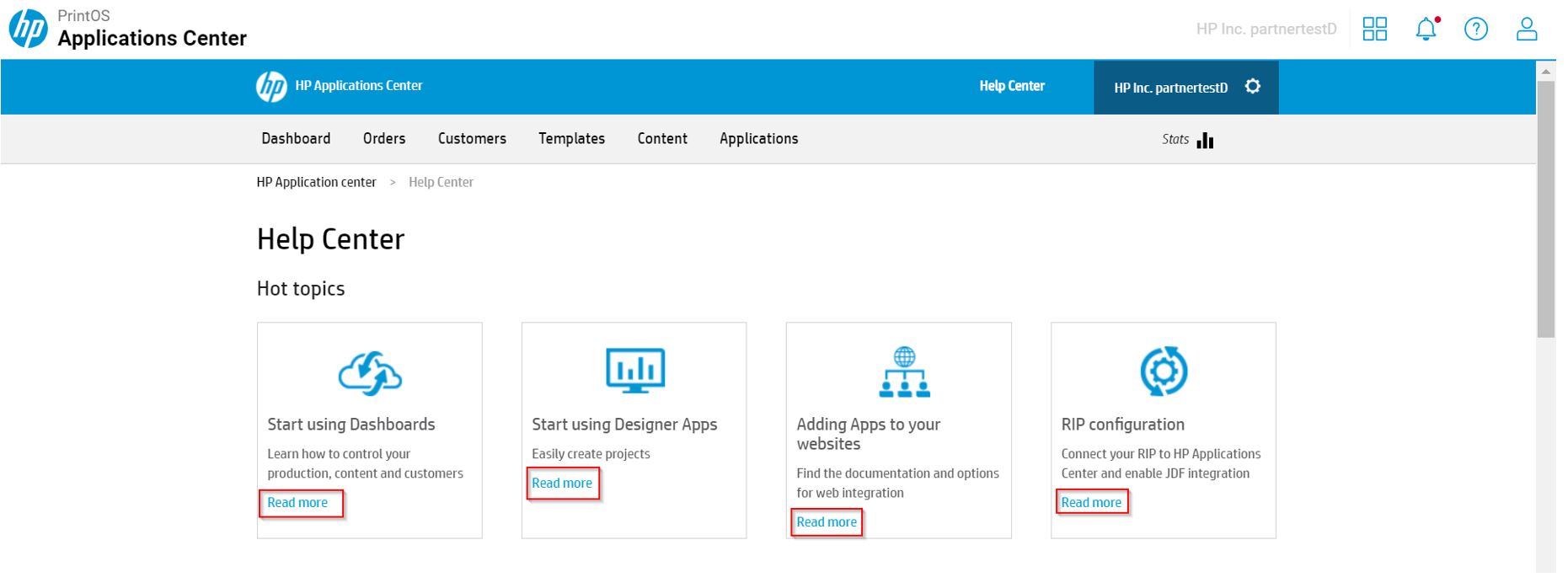Click the Easily create projects description
The height and width of the screenshot is (588, 1568).
(x=591, y=454)
